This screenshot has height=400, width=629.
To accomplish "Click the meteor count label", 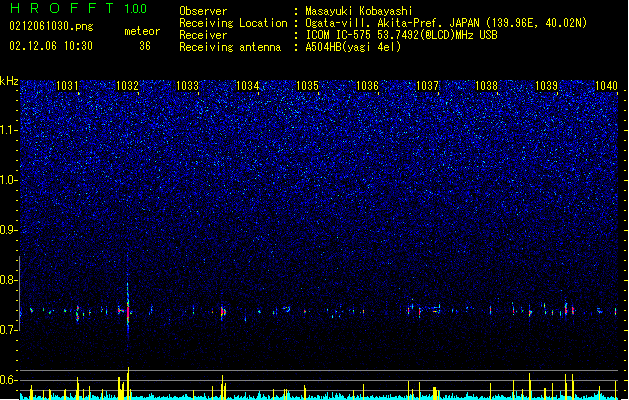I will coord(142,31).
